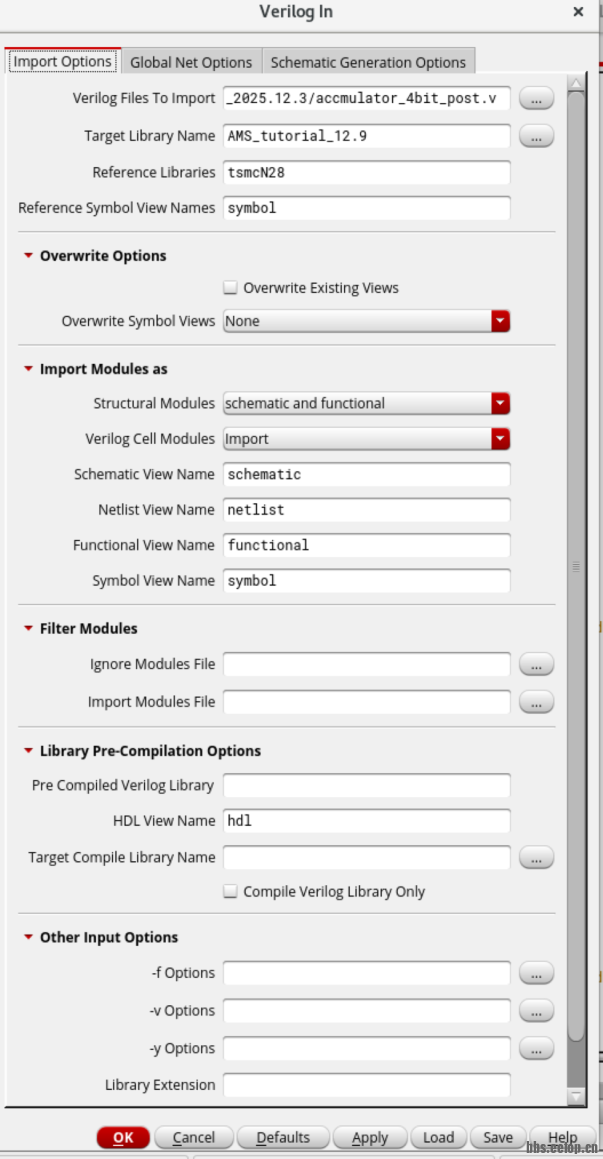This screenshot has height=1159, width=603.
Task: Click the OK button
Action: [123, 1137]
